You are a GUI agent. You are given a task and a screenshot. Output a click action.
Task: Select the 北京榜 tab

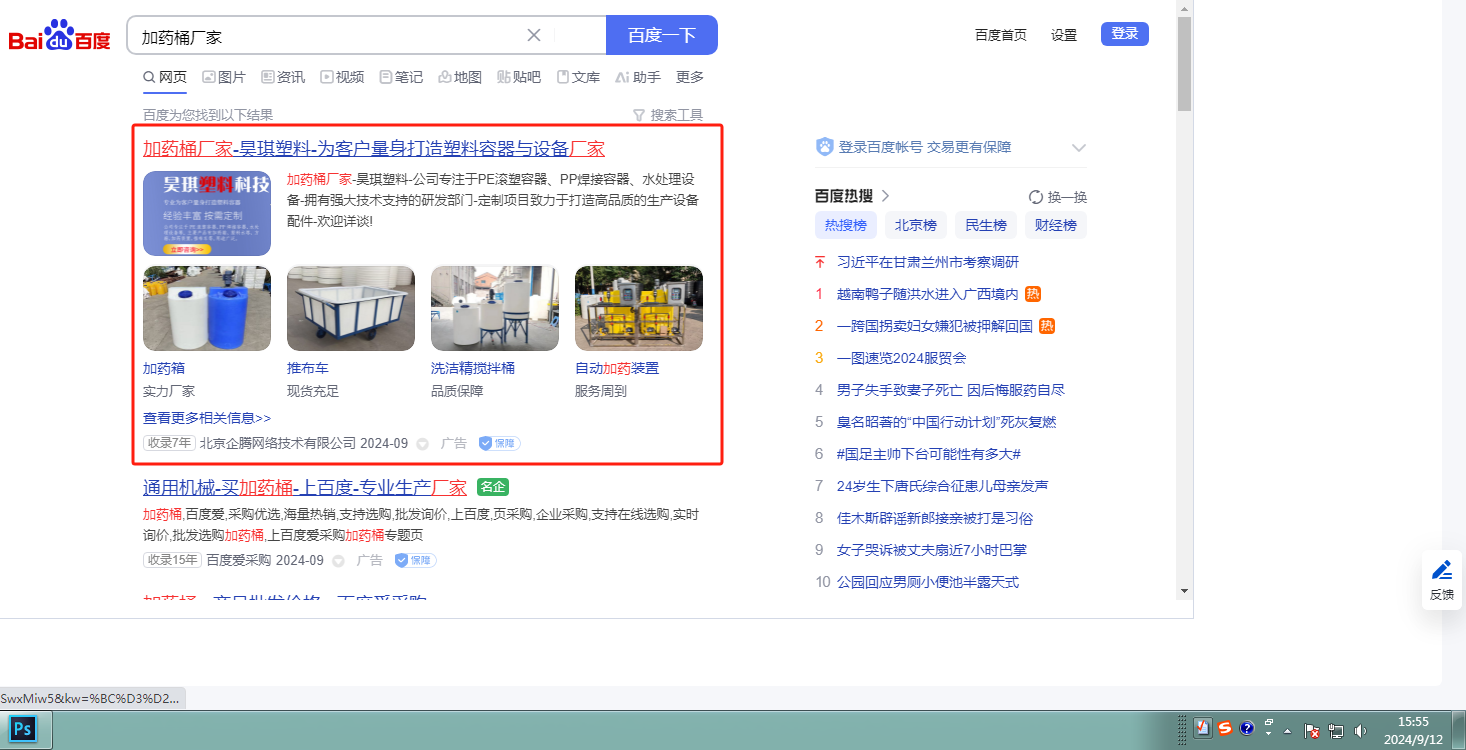[x=916, y=225]
